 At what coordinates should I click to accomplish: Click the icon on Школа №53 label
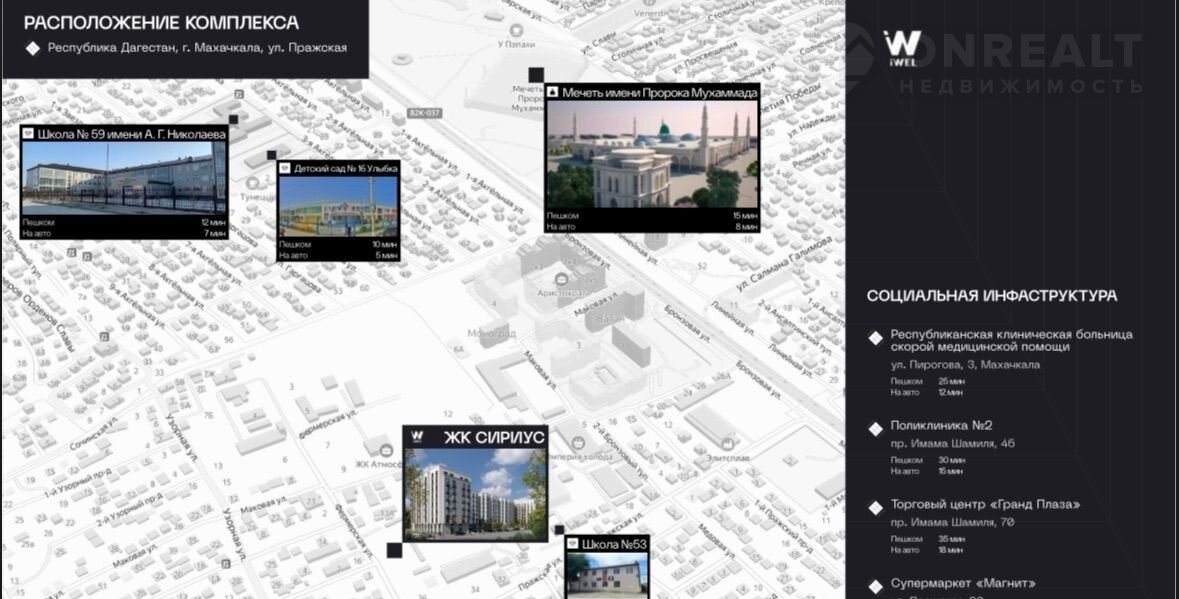573,545
